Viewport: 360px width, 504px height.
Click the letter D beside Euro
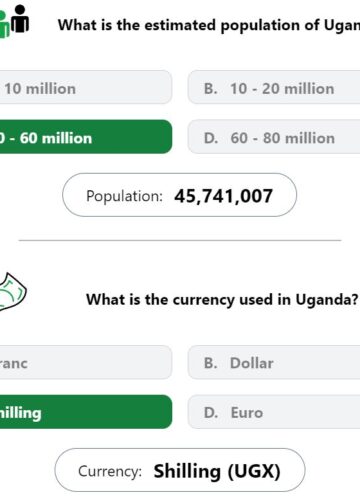(211, 413)
